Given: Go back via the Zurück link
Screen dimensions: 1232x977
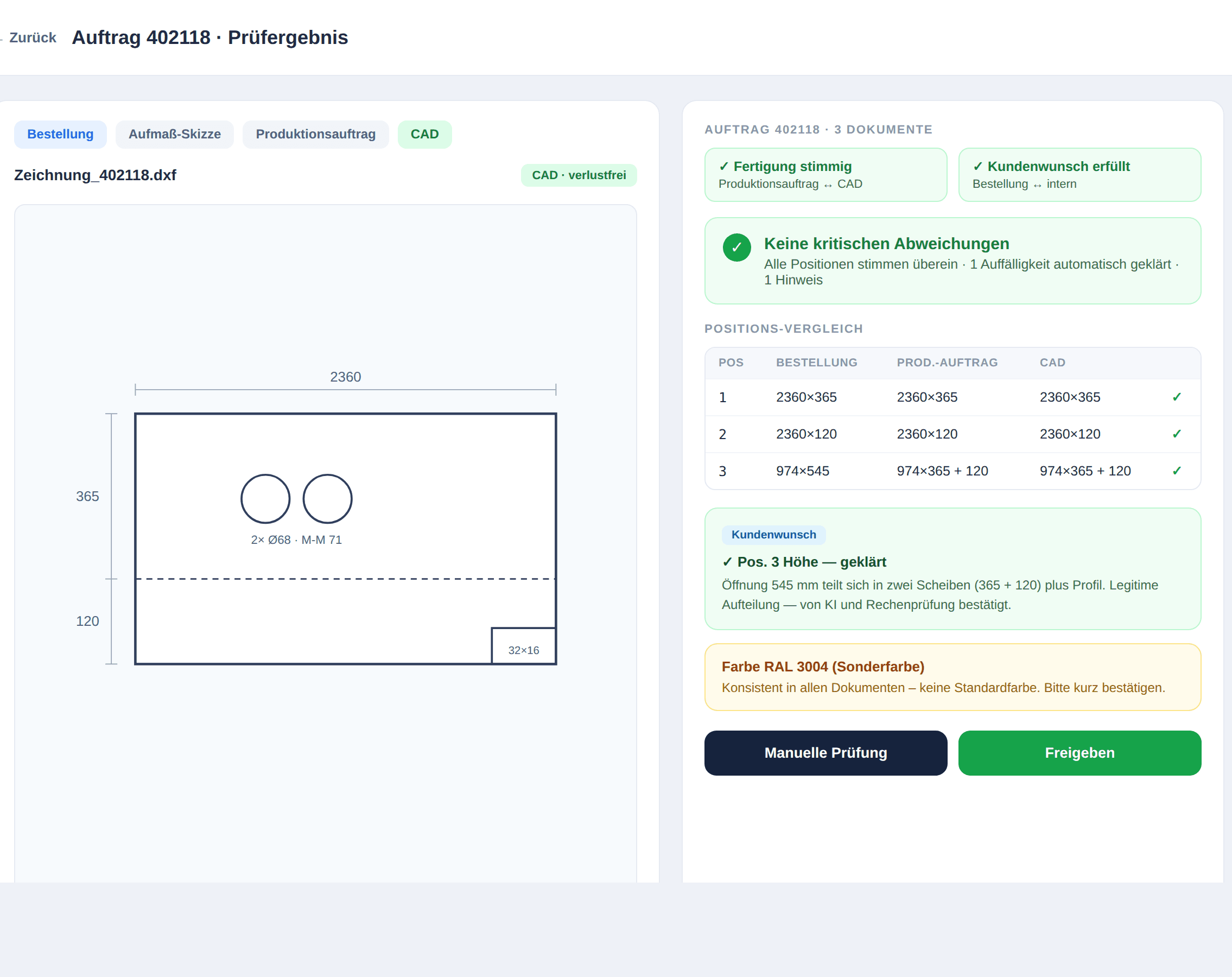Looking at the screenshot, I should [x=29, y=37].
